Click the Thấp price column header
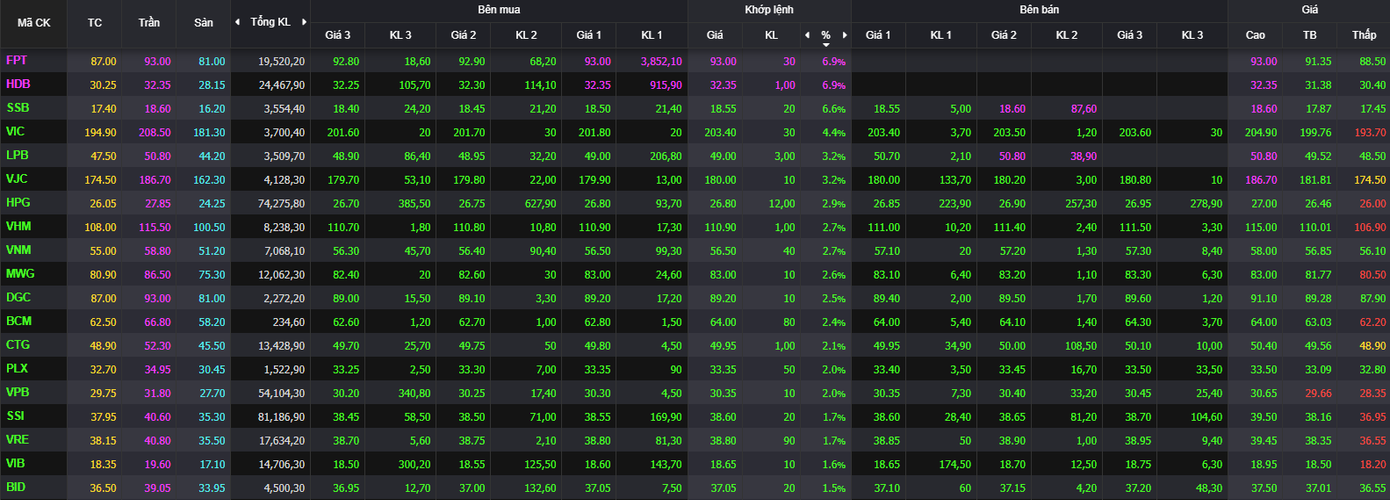1390x500 pixels. tap(1364, 35)
